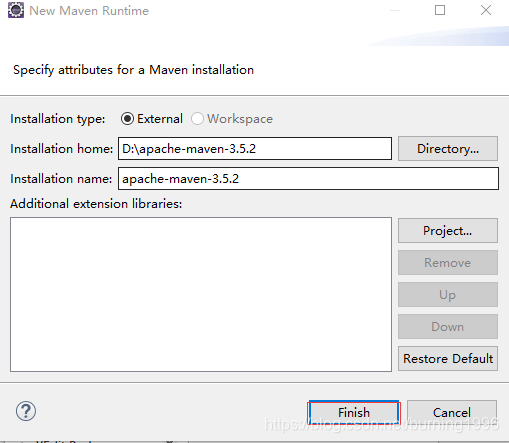Image resolution: width=509 pixels, height=443 pixels.
Task: Dismiss dialog with Cancel button
Action: 452,412
